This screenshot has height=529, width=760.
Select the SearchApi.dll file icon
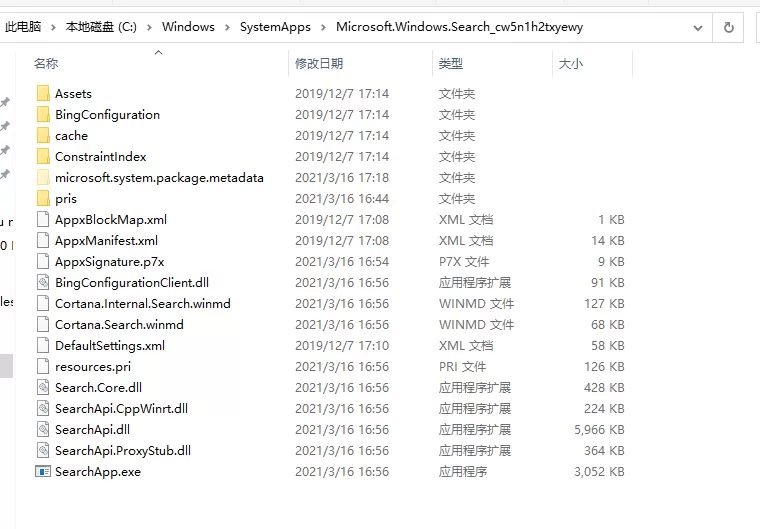(43, 430)
